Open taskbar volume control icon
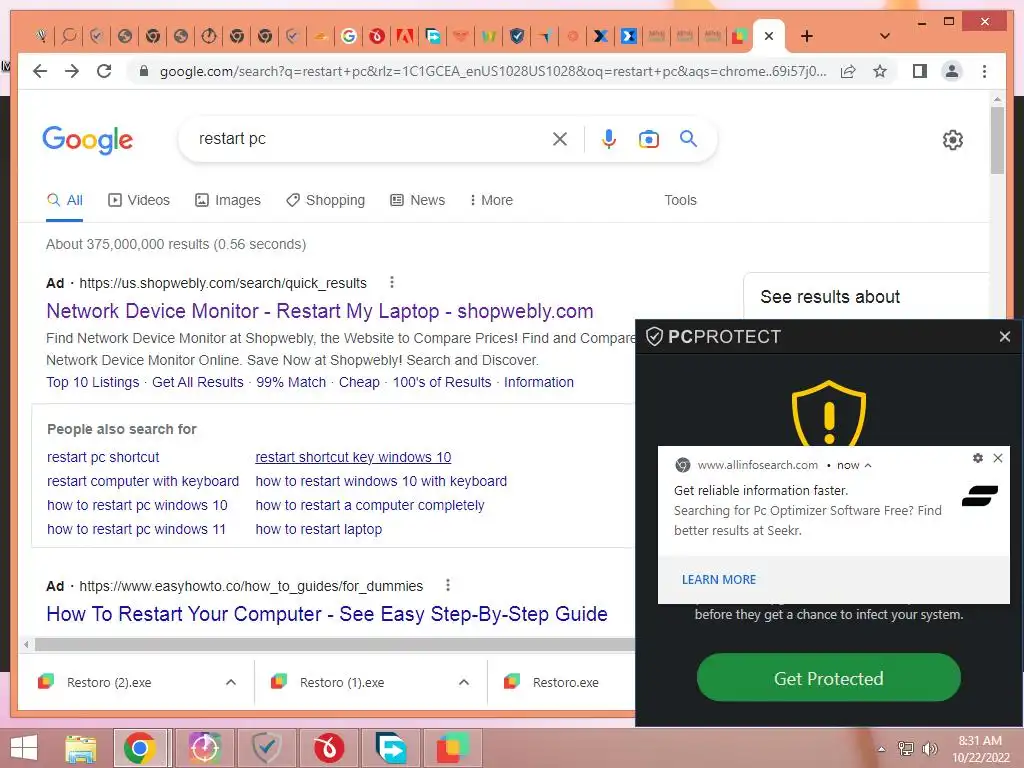The height and width of the screenshot is (768, 1024). [929, 748]
